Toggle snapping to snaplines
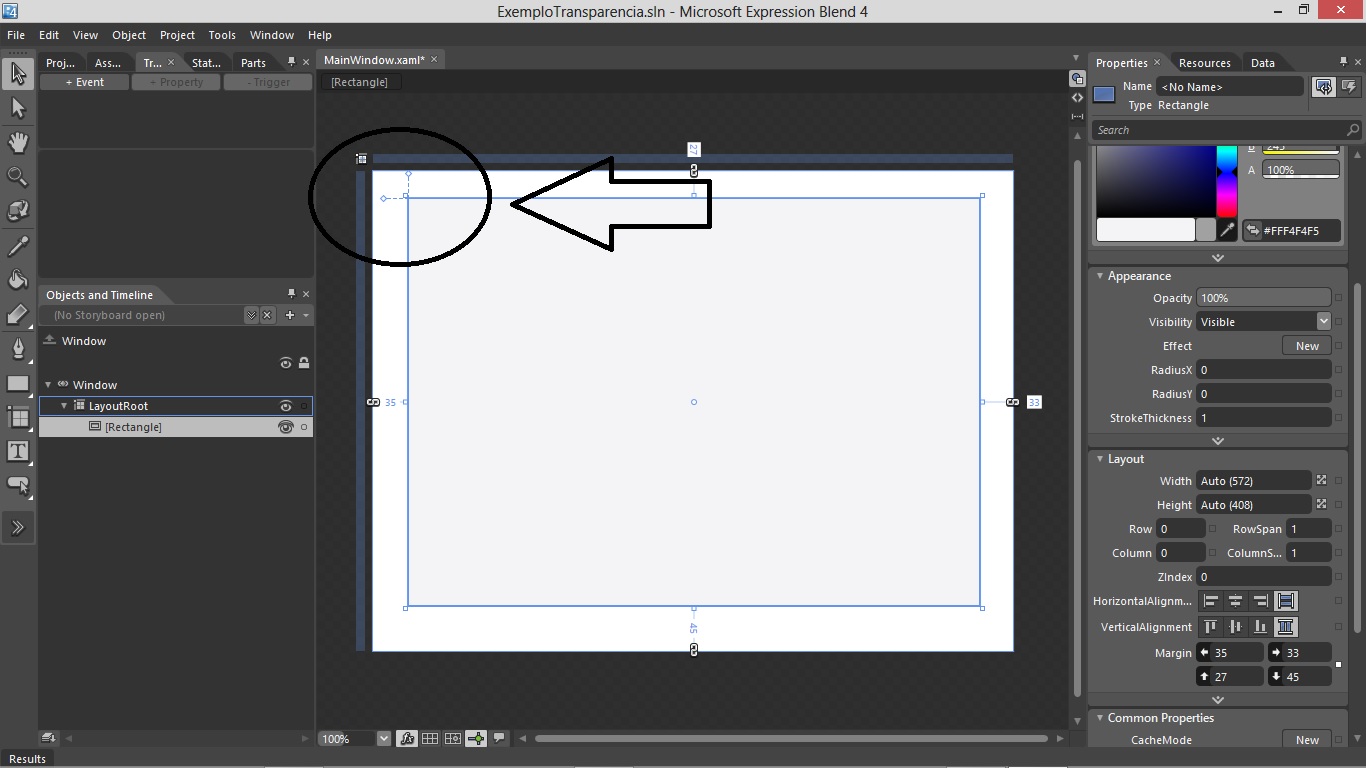The image size is (1366, 768). 476,738
